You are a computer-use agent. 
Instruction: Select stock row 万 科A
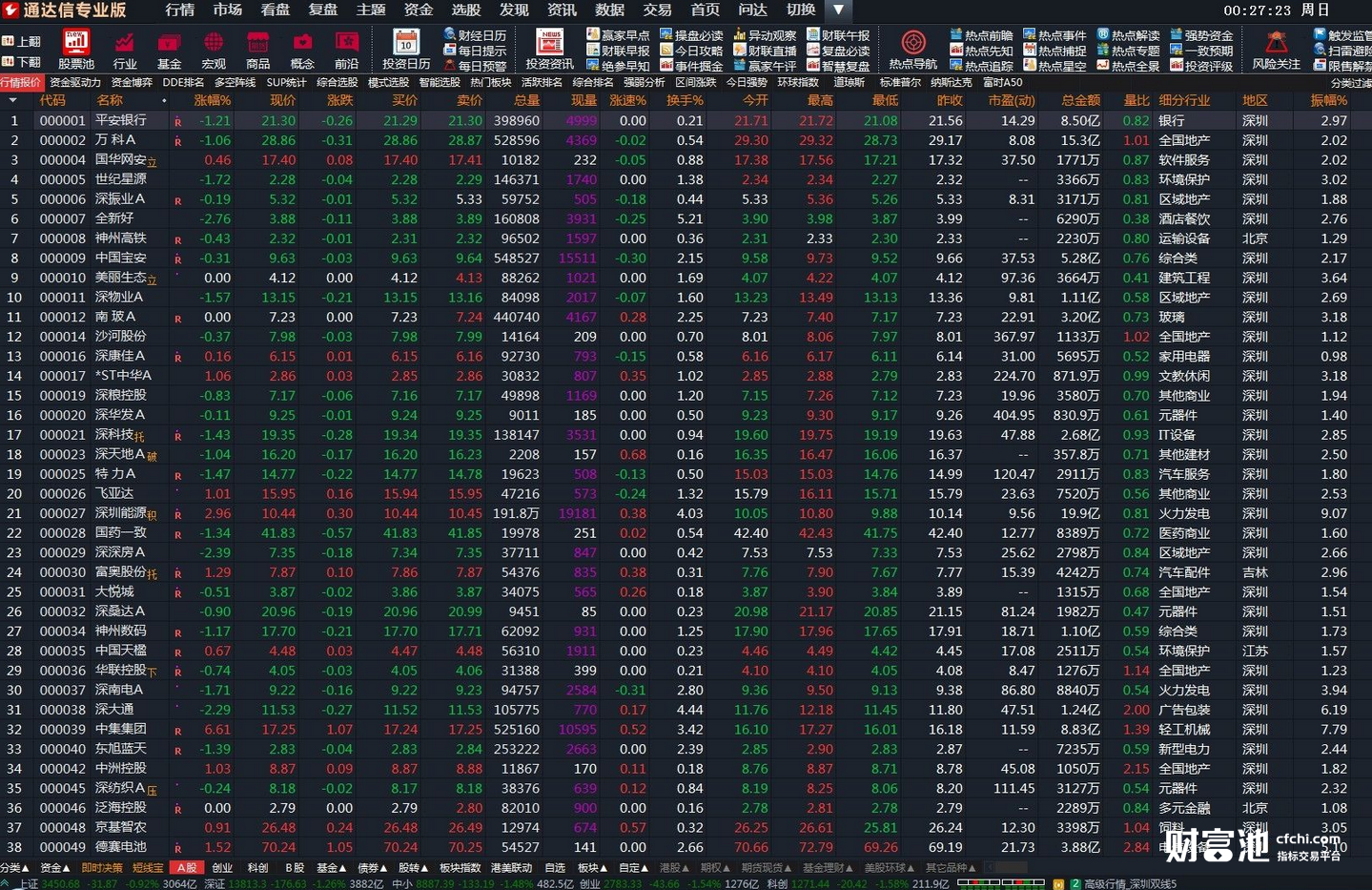[686, 140]
